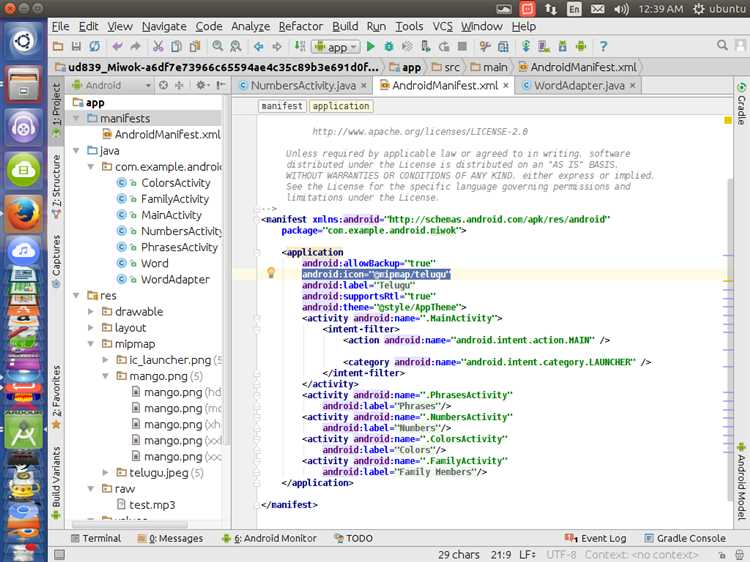Viewport: 750px width, 562px height.
Task: Click the application breadcrumb tag
Action: tap(340, 106)
